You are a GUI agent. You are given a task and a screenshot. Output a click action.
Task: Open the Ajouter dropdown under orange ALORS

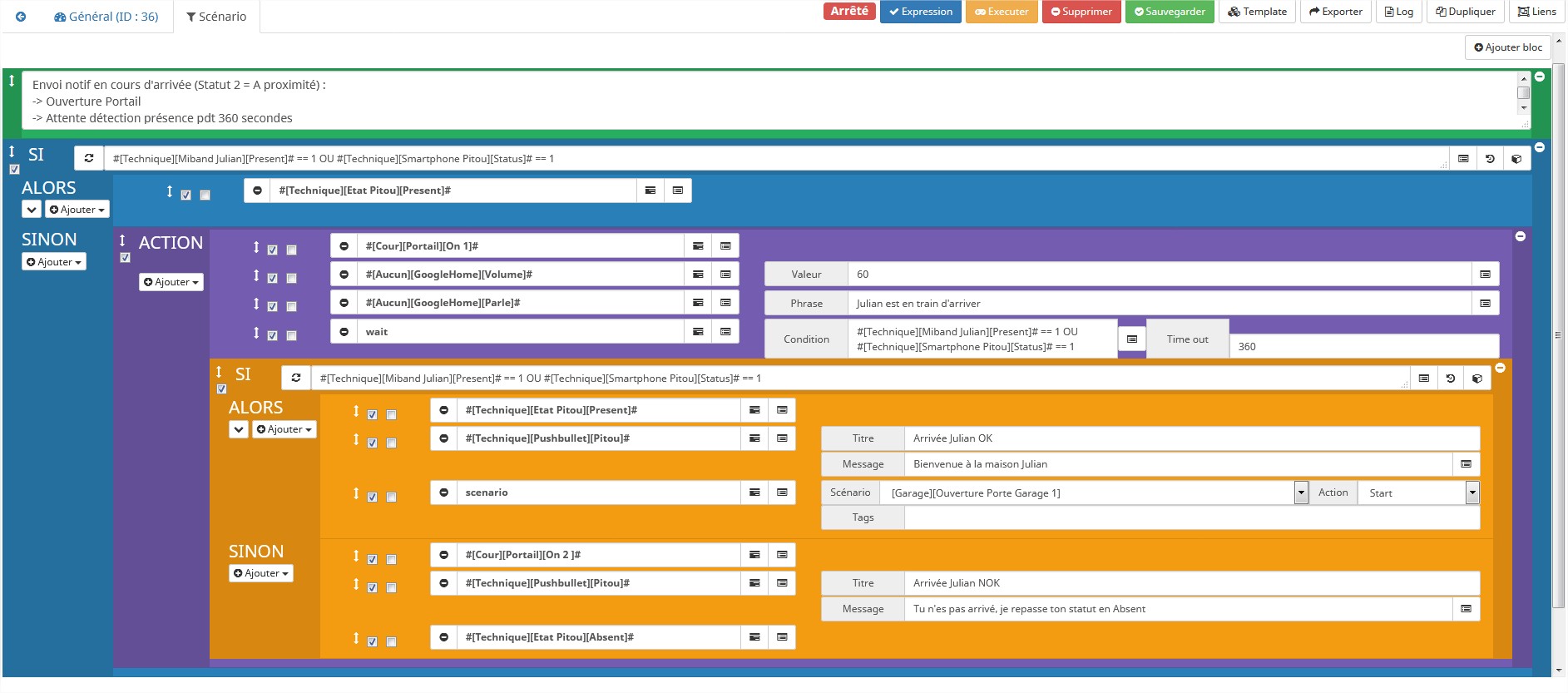pos(284,429)
